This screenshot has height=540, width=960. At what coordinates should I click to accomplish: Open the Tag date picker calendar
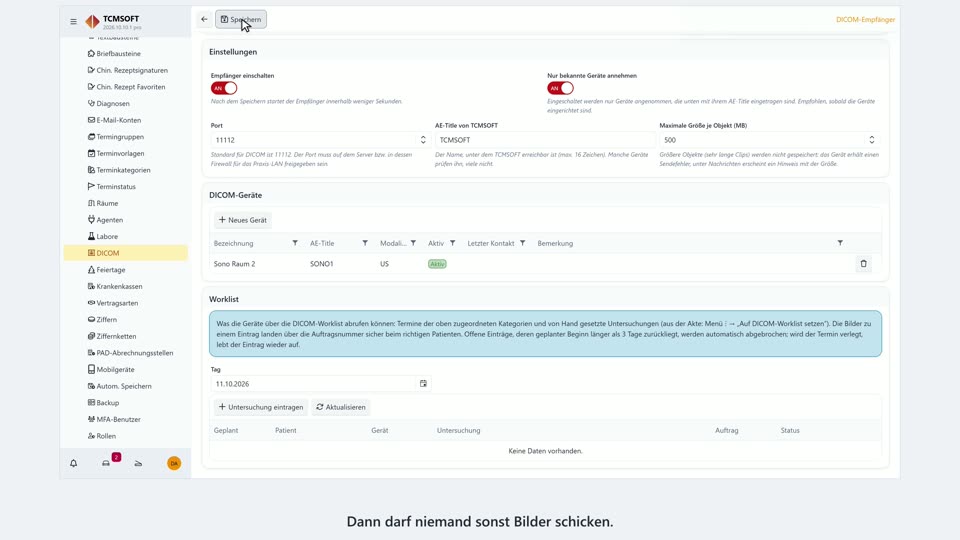[423, 384]
